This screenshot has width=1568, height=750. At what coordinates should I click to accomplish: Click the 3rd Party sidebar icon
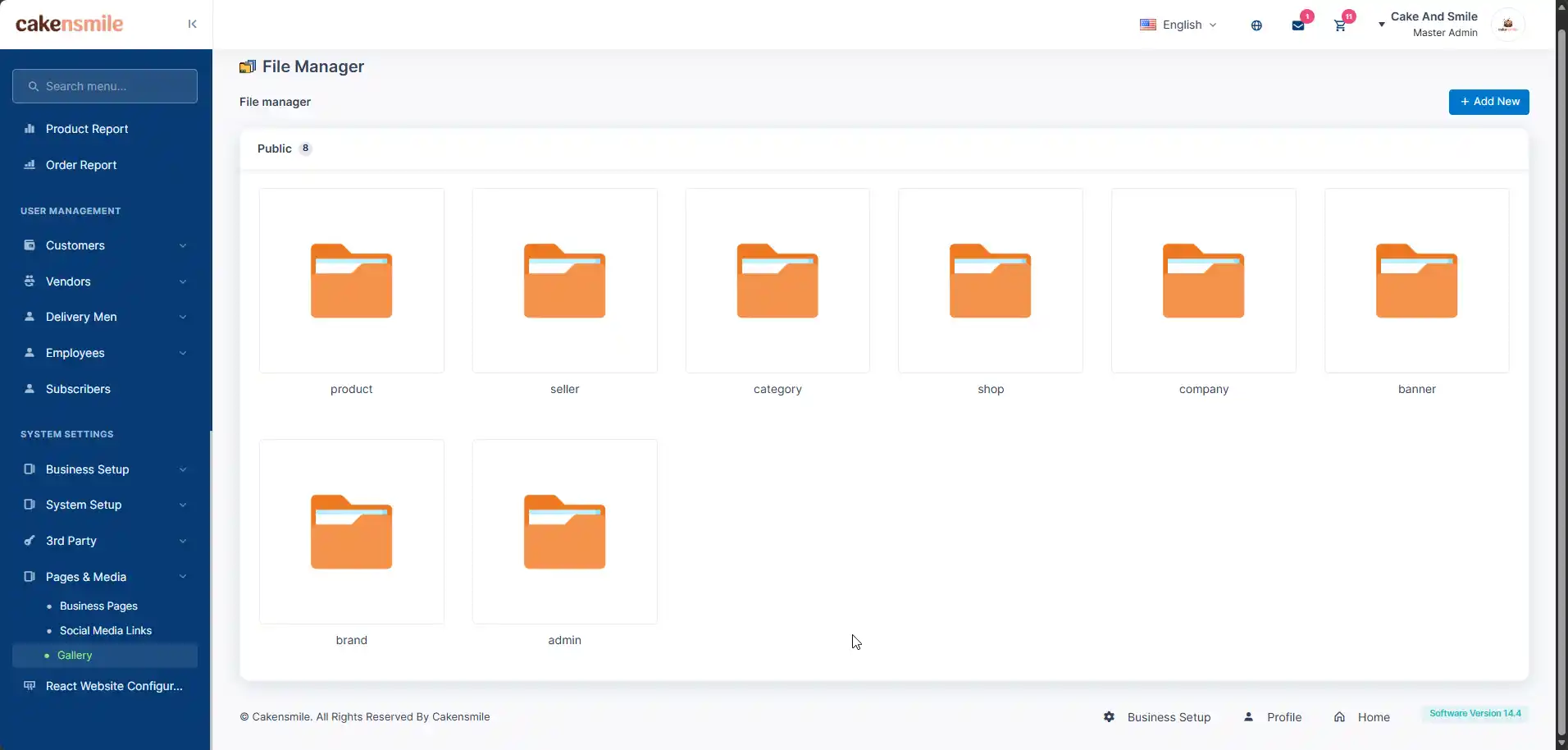click(x=30, y=541)
